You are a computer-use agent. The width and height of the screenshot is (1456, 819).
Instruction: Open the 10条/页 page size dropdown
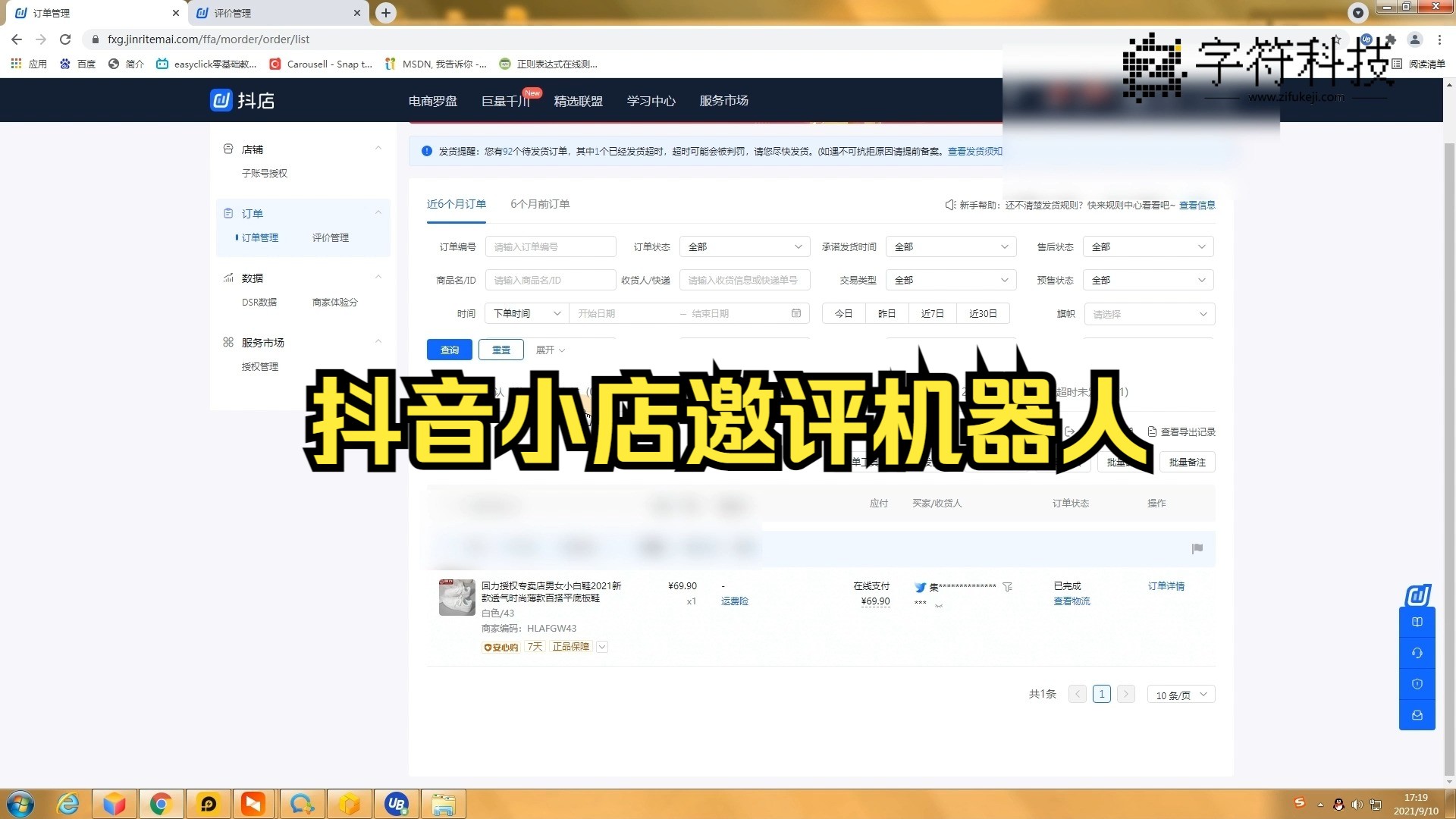[1181, 695]
